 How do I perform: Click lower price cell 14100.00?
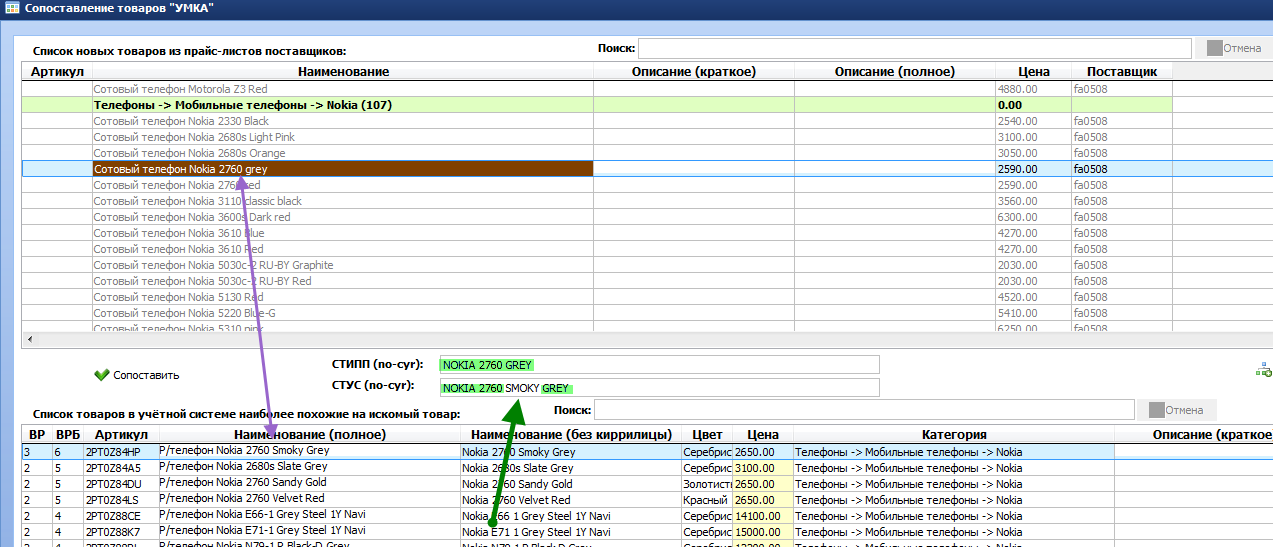[x=763, y=516]
